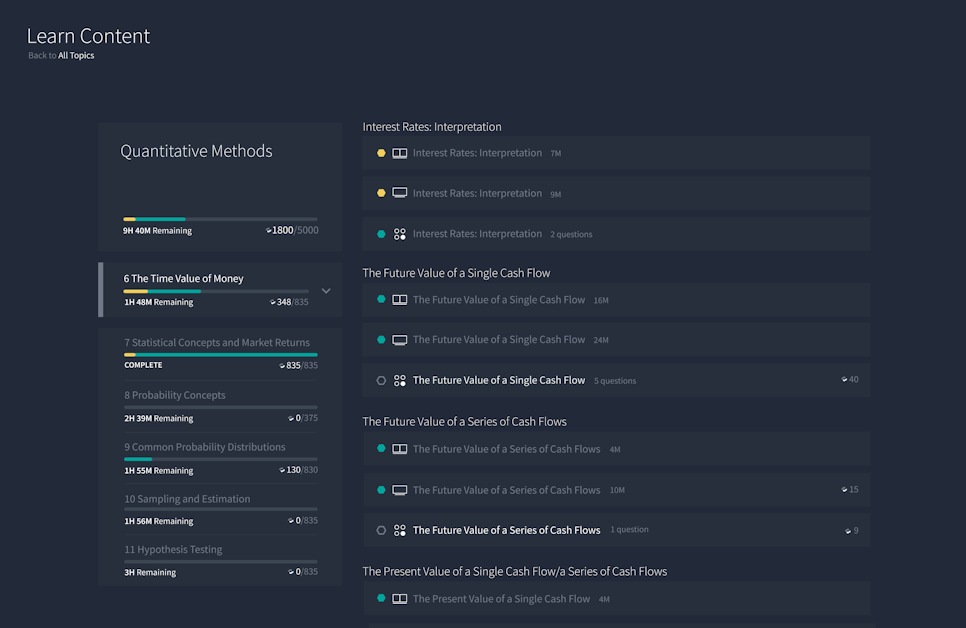Select 11 Hypothesis Testing topic

point(173,549)
